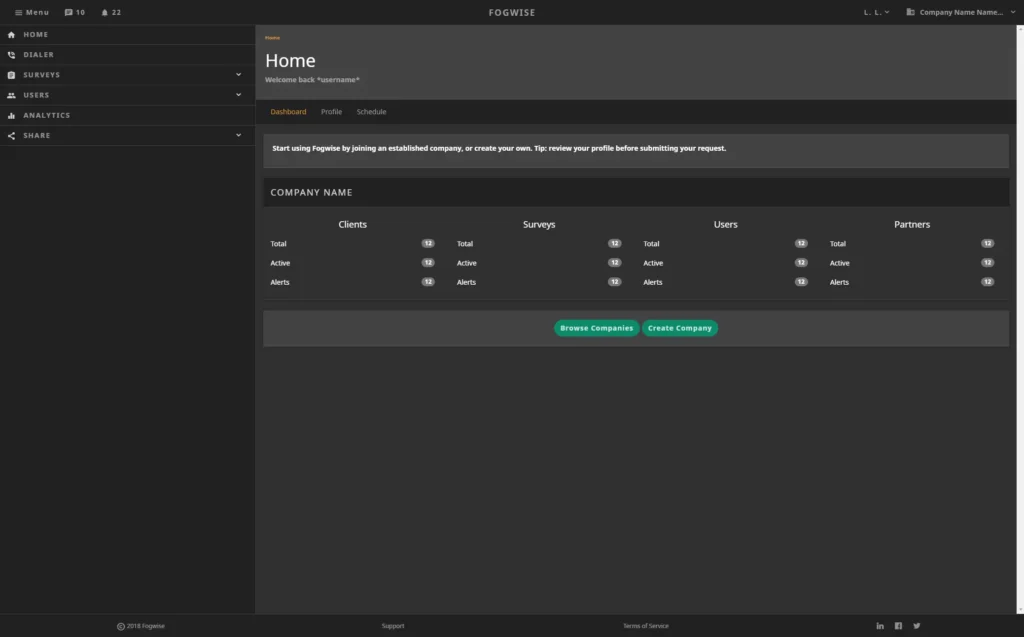This screenshot has width=1024, height=637.
Task: Click the COMPANY NAME panel header
Action: click(636, 193)
